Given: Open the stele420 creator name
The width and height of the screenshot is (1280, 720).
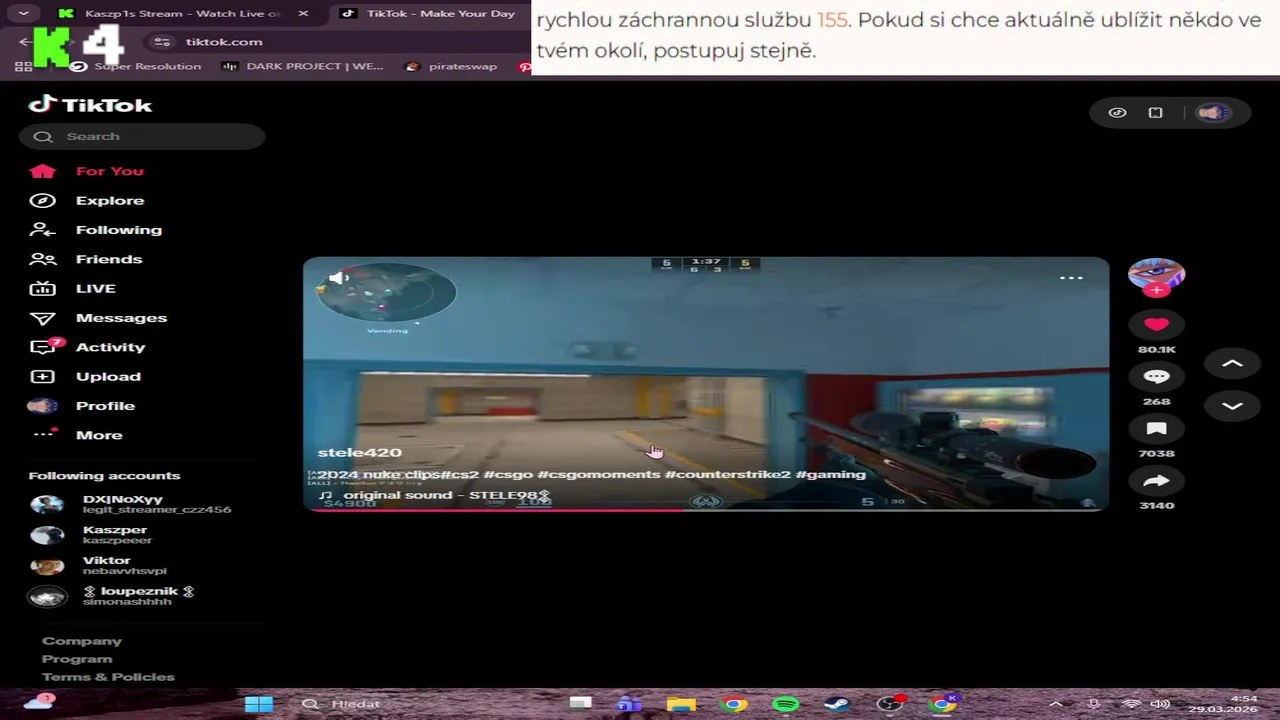Looking at the screenshot, I should click(x=359, y=453).
